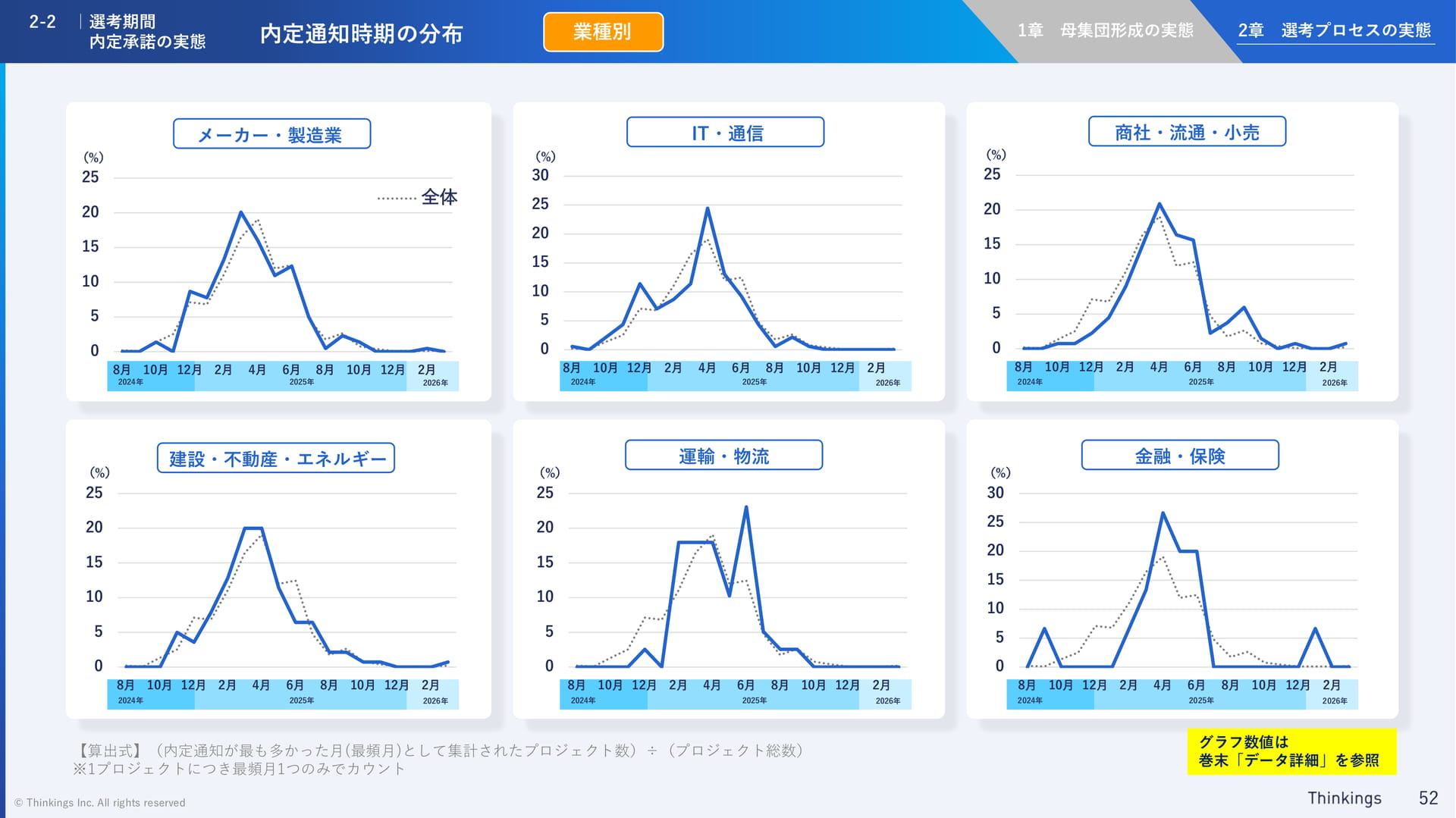Click the 2025年 label under the 建設 chart
Image resolution: width=1456 pixels, height=818 pixels.
pos(301,700)
